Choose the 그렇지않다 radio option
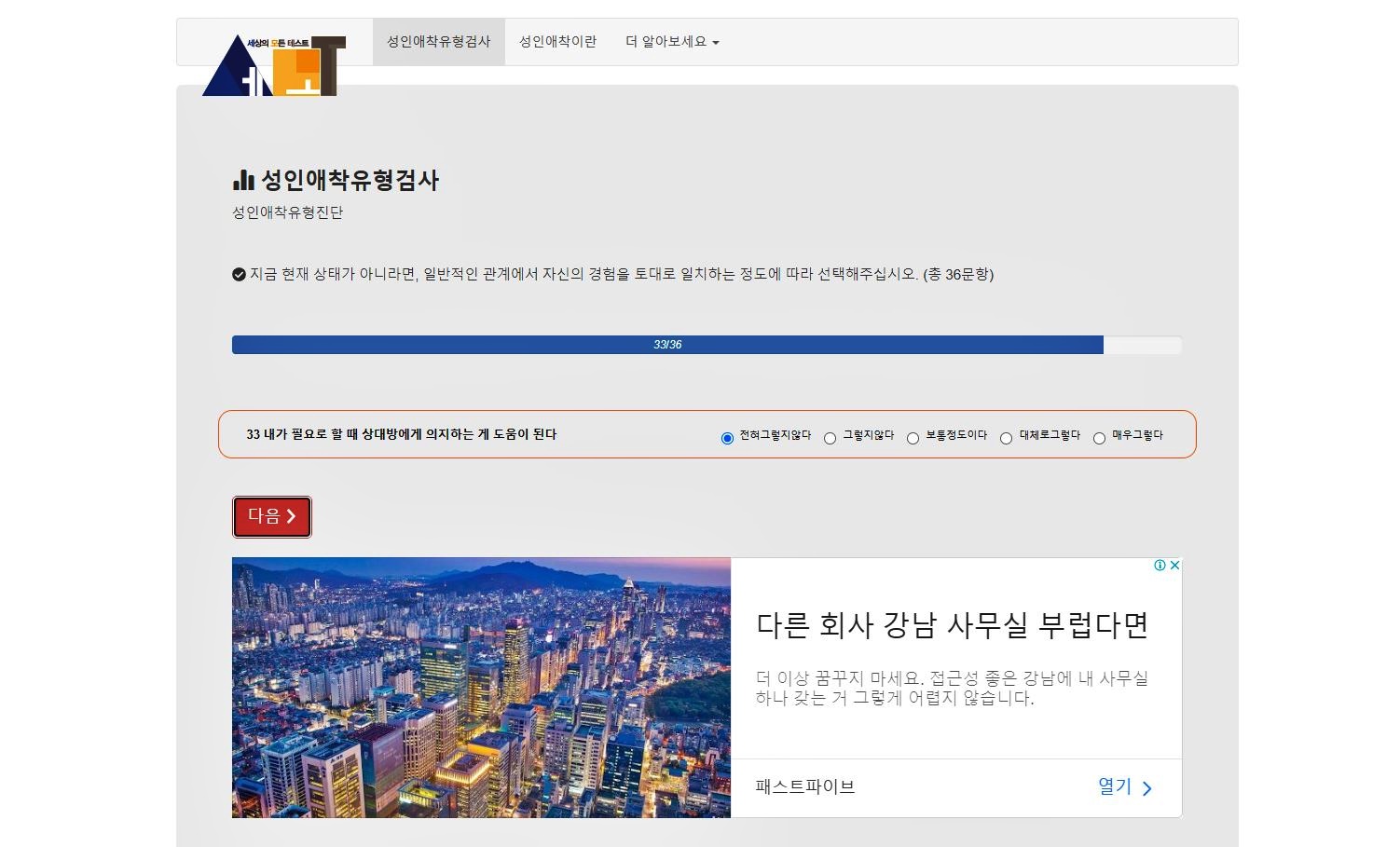Viewport: 1400px width, 847px height. point(830,439)
